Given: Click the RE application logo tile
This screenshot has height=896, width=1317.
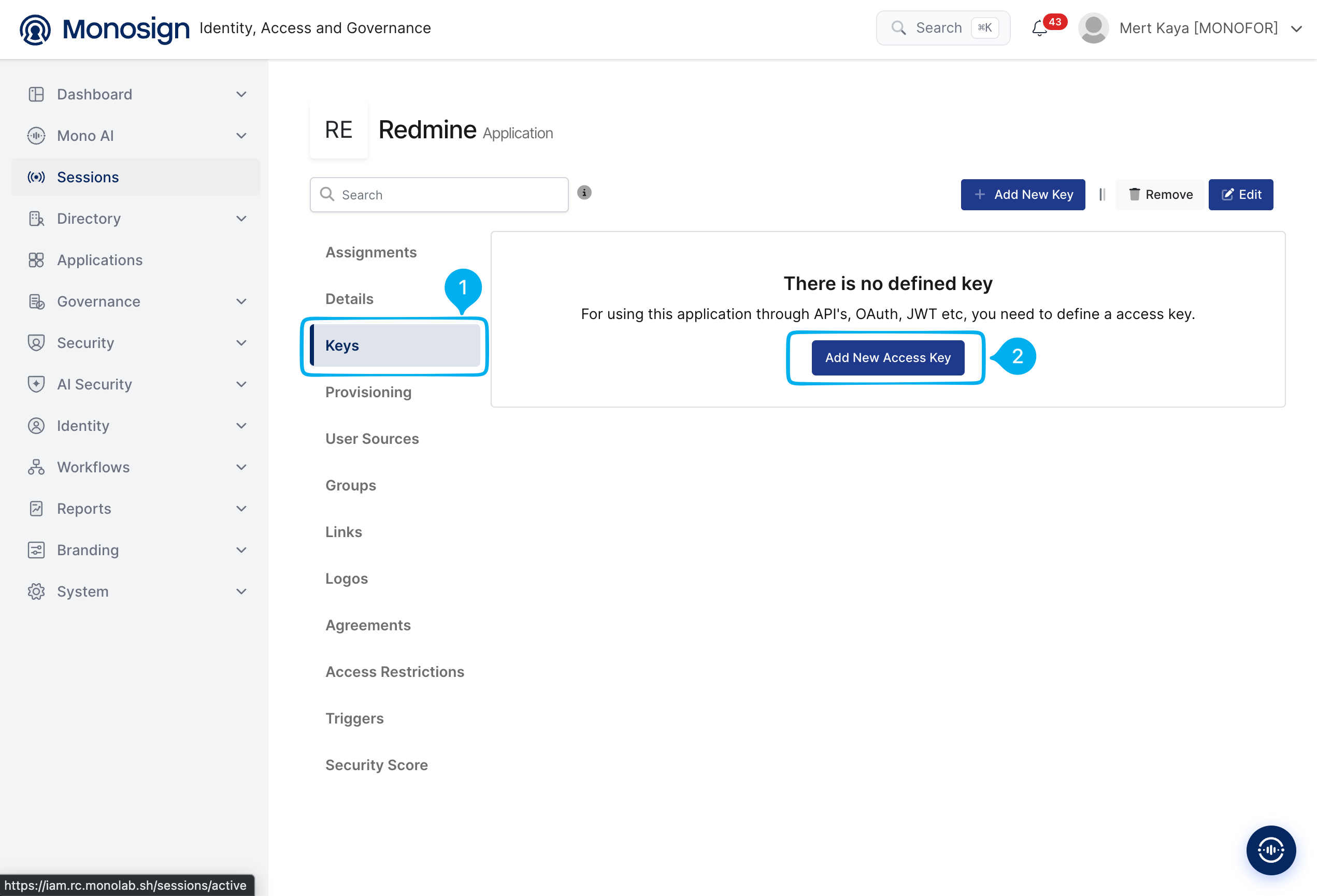Looking at the screenshot, I should pyautogui.click(x=339, y=129).
